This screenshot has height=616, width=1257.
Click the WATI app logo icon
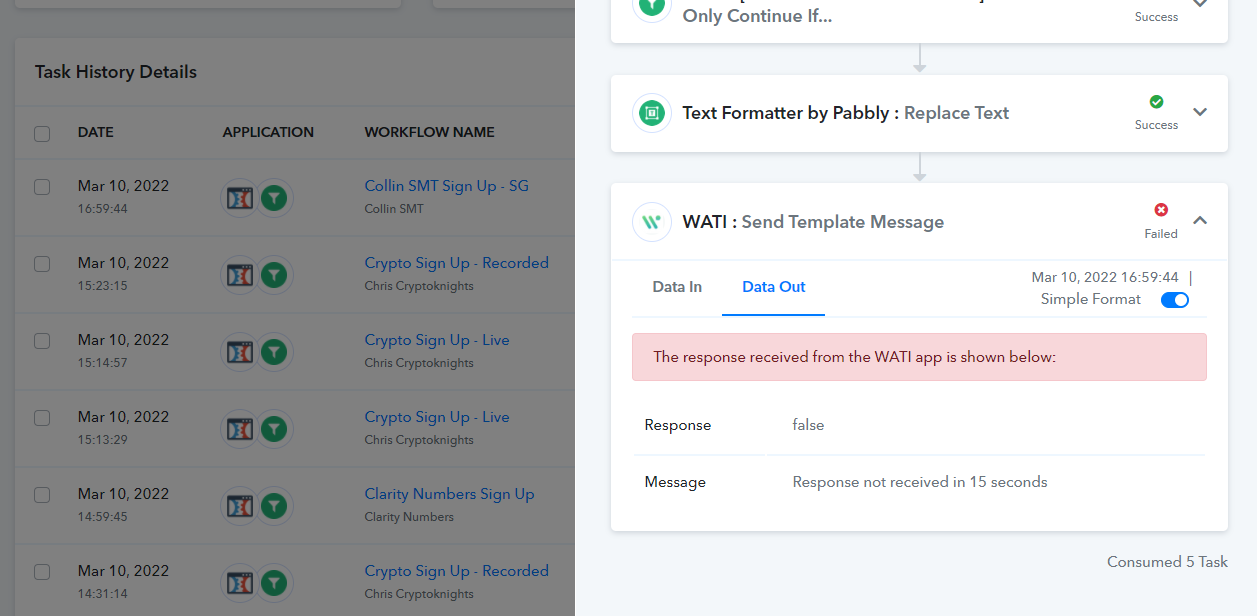click(x=652, y=222)
